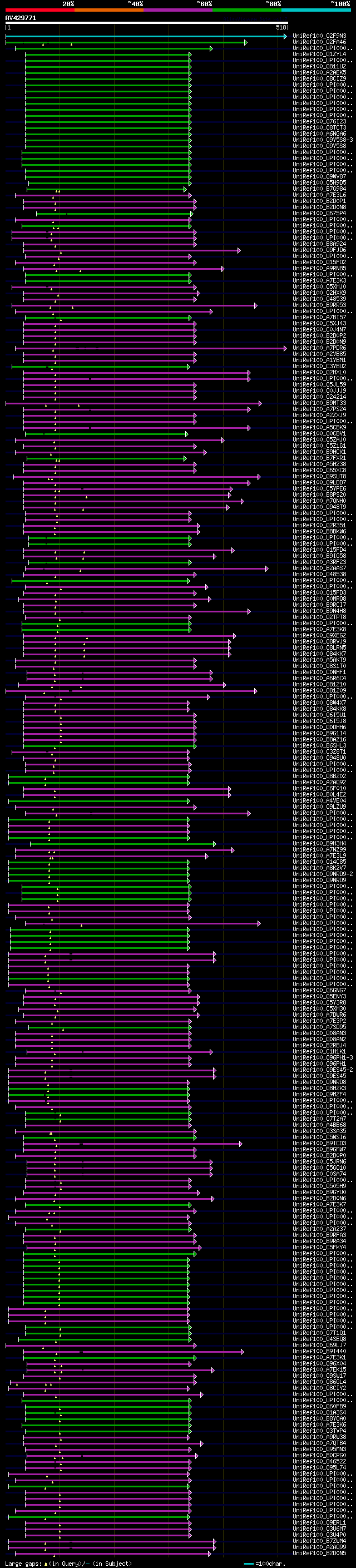Select the UniRef100_B7G984 label

pos(319,189)
